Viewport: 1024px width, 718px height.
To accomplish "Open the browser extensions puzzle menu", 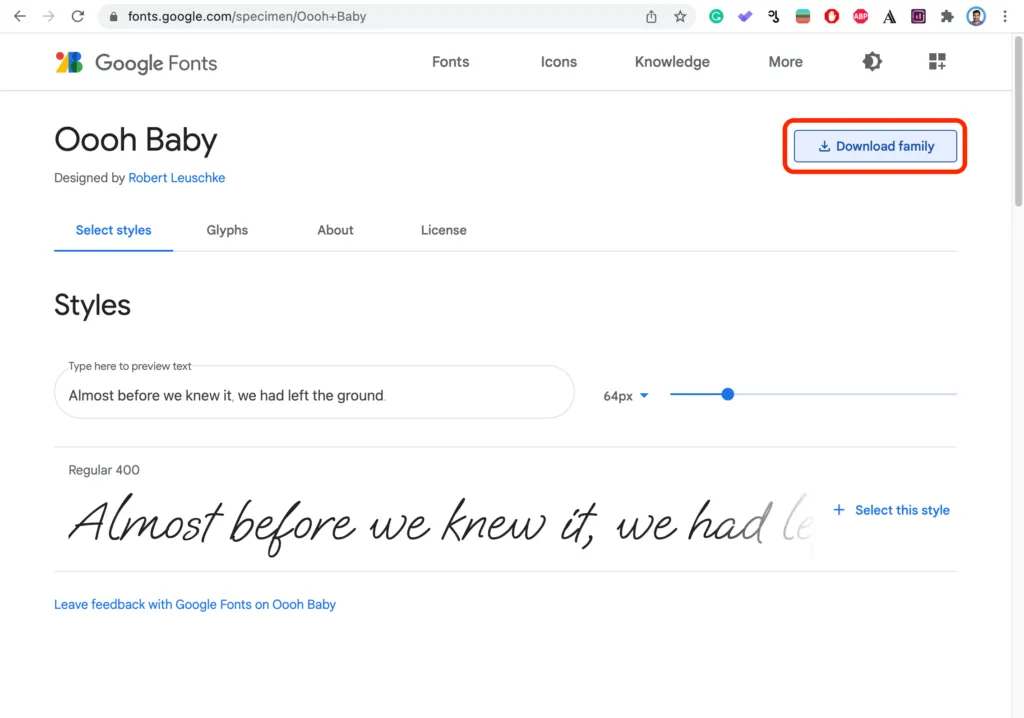I will point(946,16).
